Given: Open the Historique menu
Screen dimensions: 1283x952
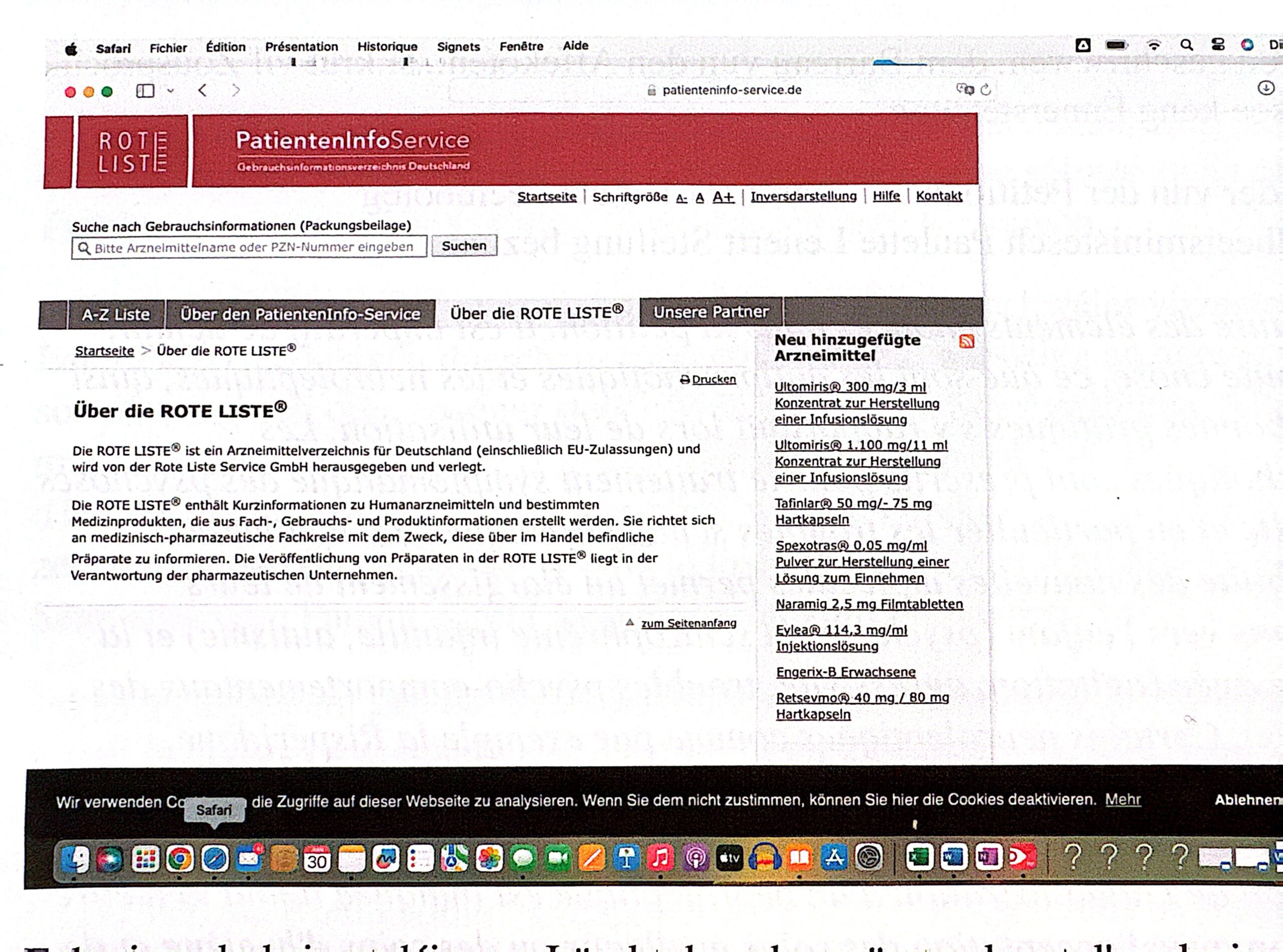Looking at the screenshot, I should pos(387,47).
